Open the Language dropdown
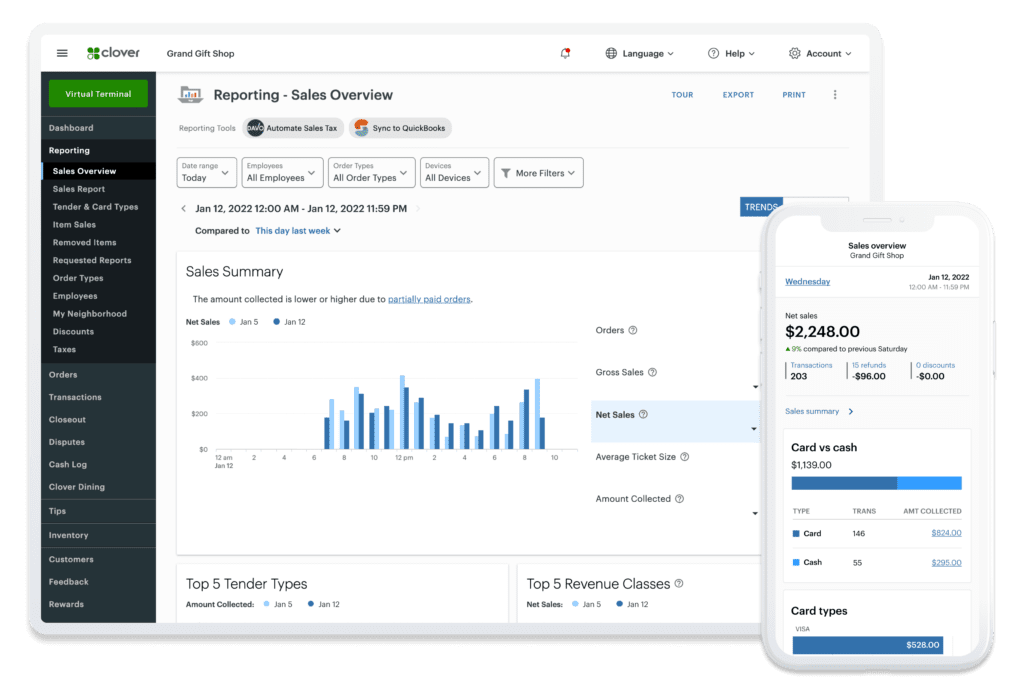Screen dimensions: 1024x694 click(x=640, y=53)
